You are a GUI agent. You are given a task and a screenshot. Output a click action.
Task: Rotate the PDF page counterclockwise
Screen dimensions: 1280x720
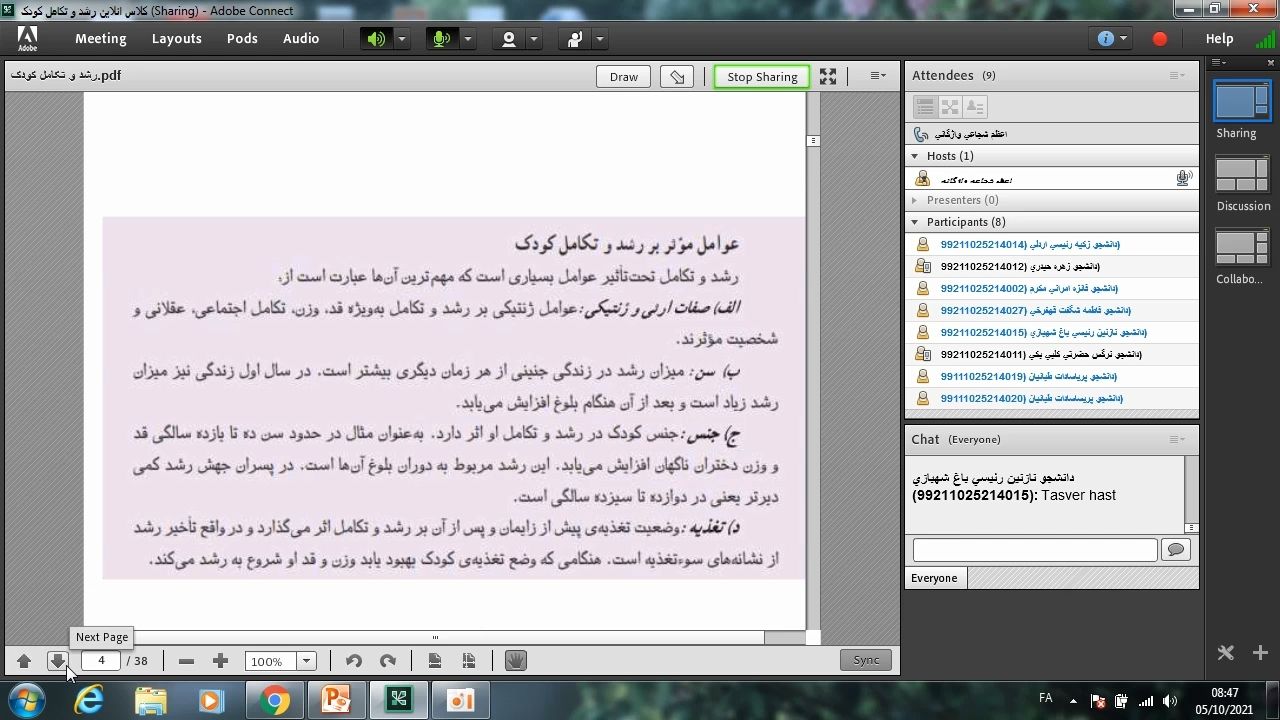[x=353, y=661]
